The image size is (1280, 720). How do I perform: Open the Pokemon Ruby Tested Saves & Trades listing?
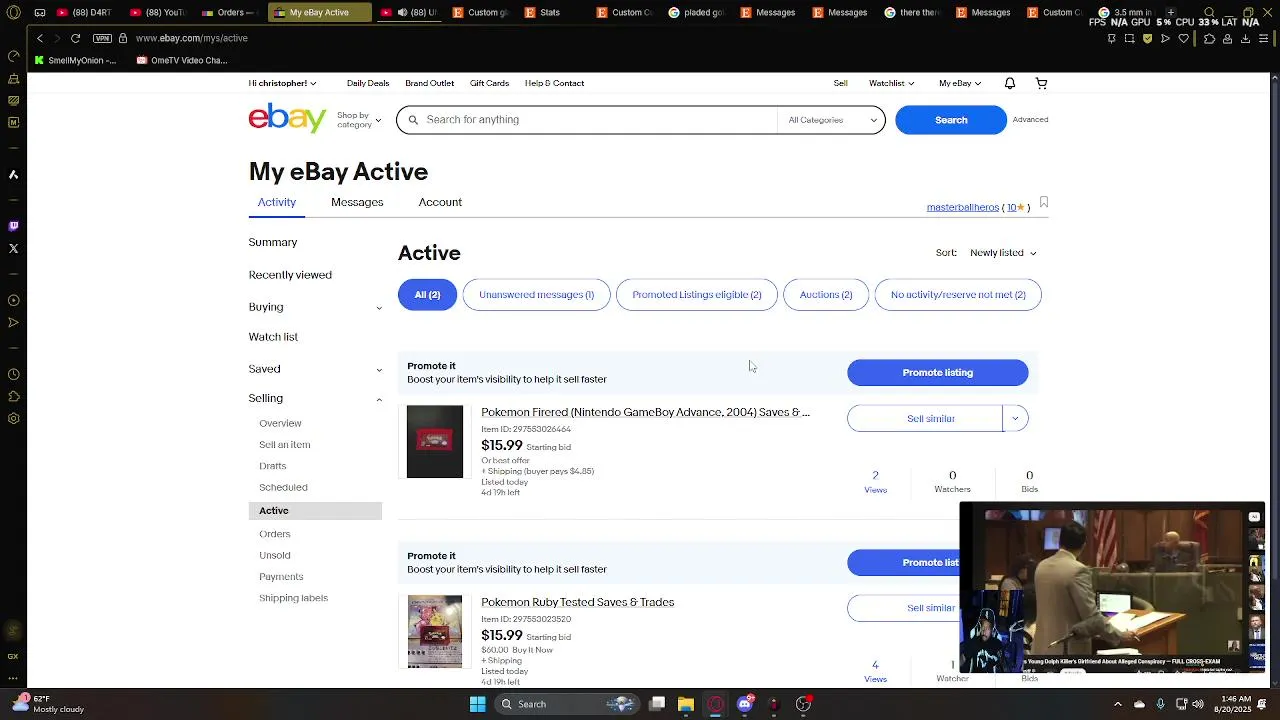click(x=577, y=602)
